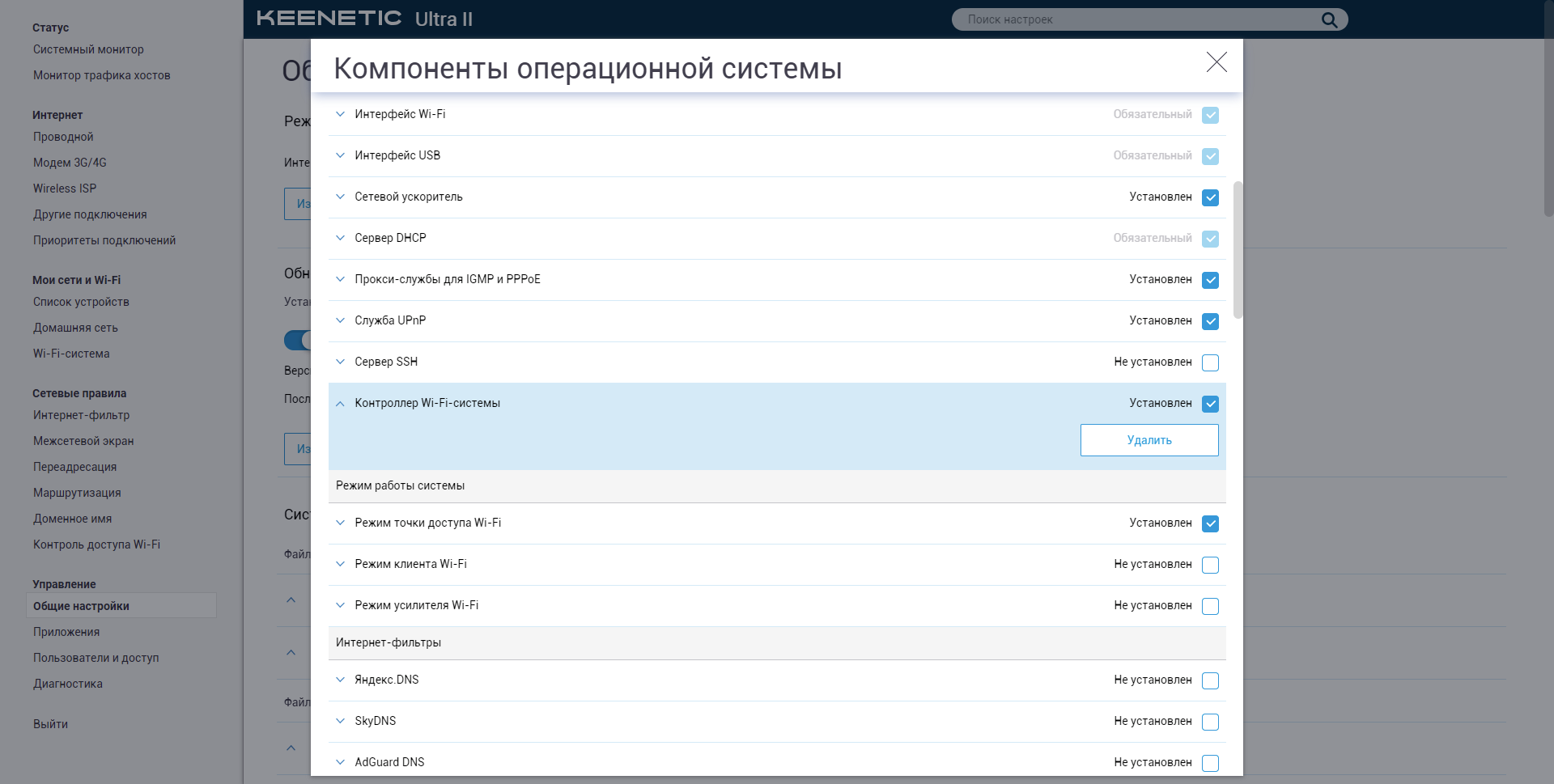The image size is (1554, 784).
Task: Open Контроль доступа Wi-Fi
Action: 96,545
